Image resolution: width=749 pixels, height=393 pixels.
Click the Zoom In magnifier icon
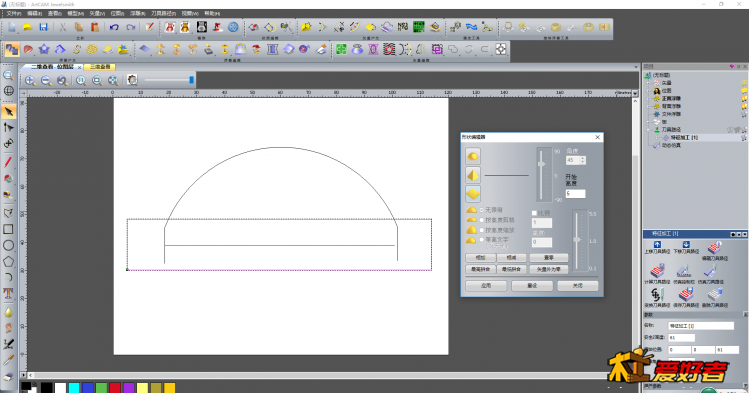pos(30,80)
